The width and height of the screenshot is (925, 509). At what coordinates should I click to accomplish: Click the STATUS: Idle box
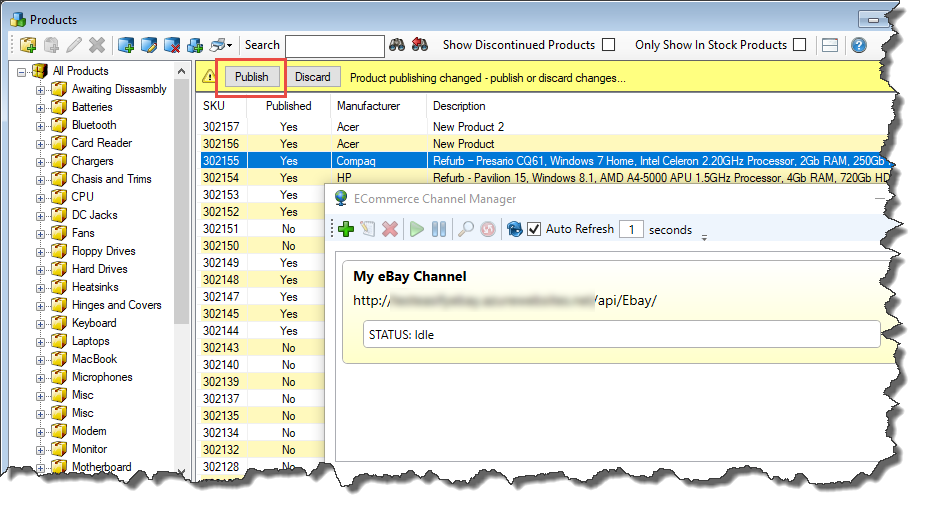tap(622, 334)
